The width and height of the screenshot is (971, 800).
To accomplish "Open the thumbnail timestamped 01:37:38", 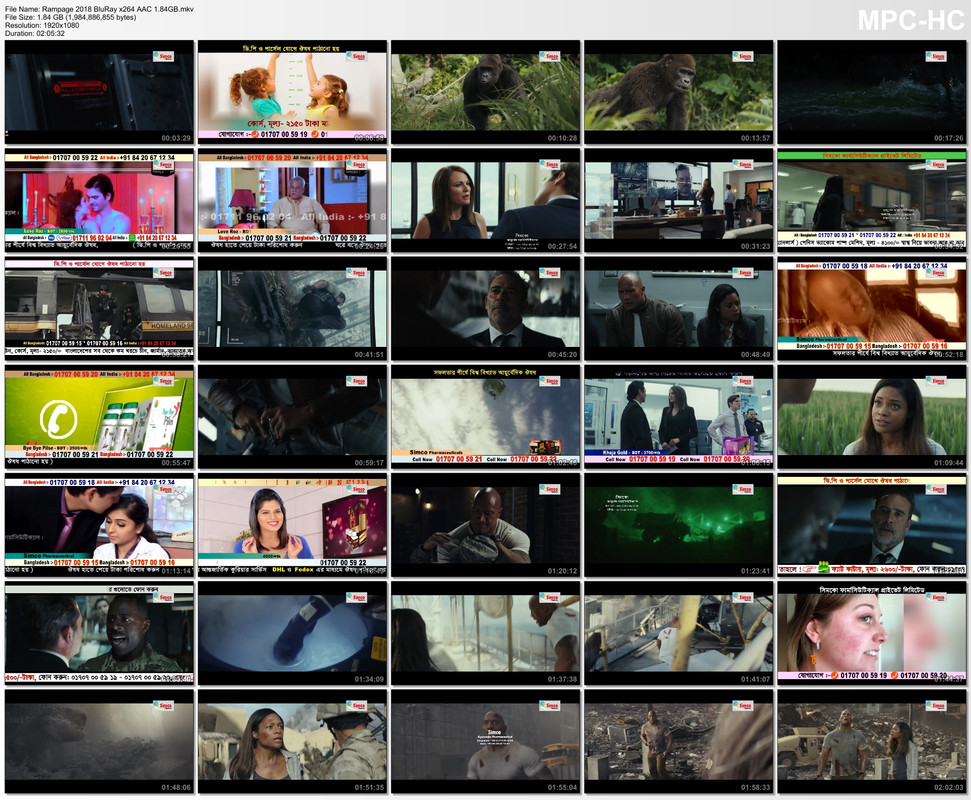I will point(486,633).
